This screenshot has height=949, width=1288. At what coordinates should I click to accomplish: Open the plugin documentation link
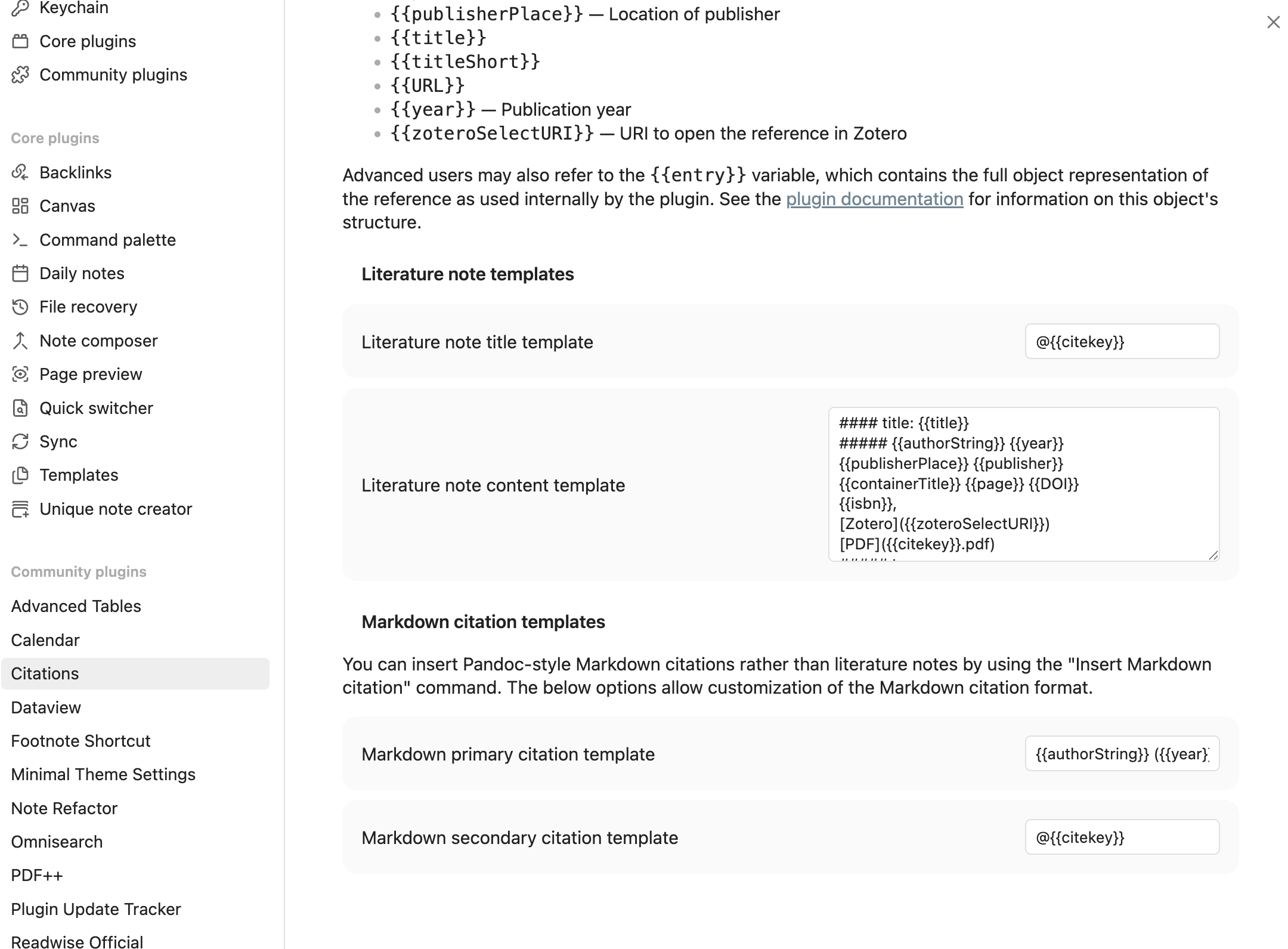(x=874, y=199)
